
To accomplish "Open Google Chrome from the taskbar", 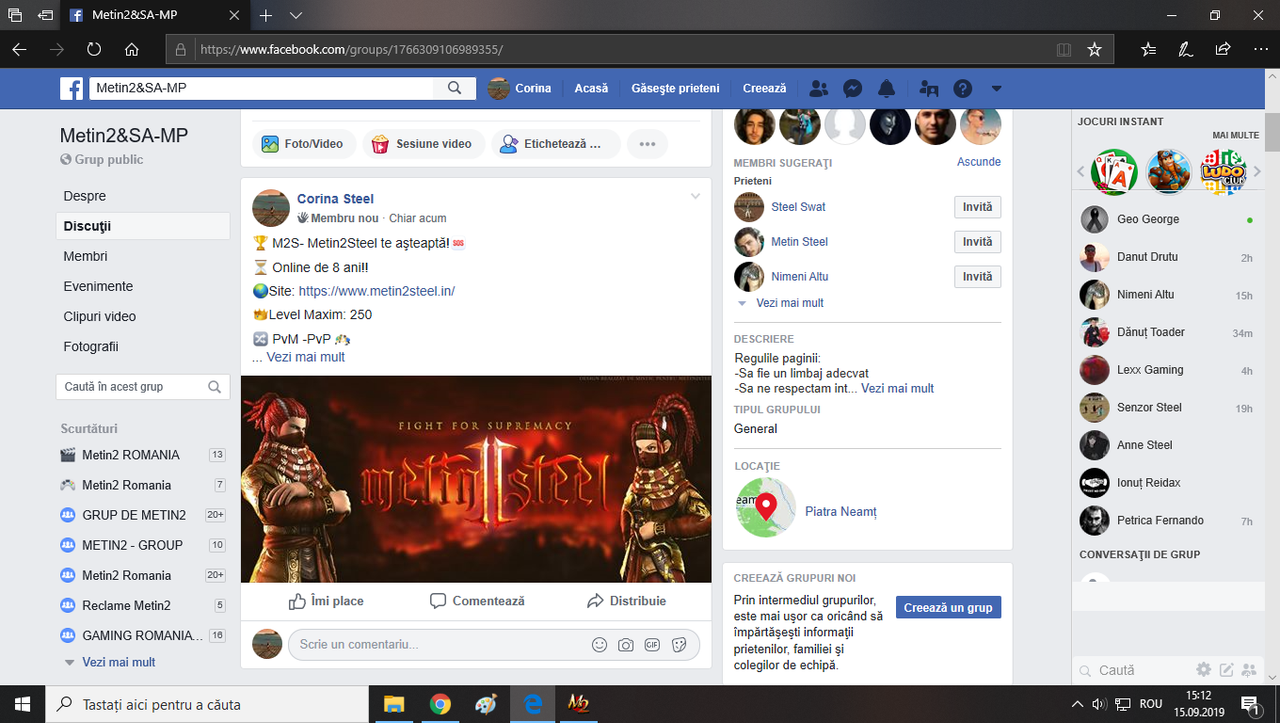I will click(440, 704).
